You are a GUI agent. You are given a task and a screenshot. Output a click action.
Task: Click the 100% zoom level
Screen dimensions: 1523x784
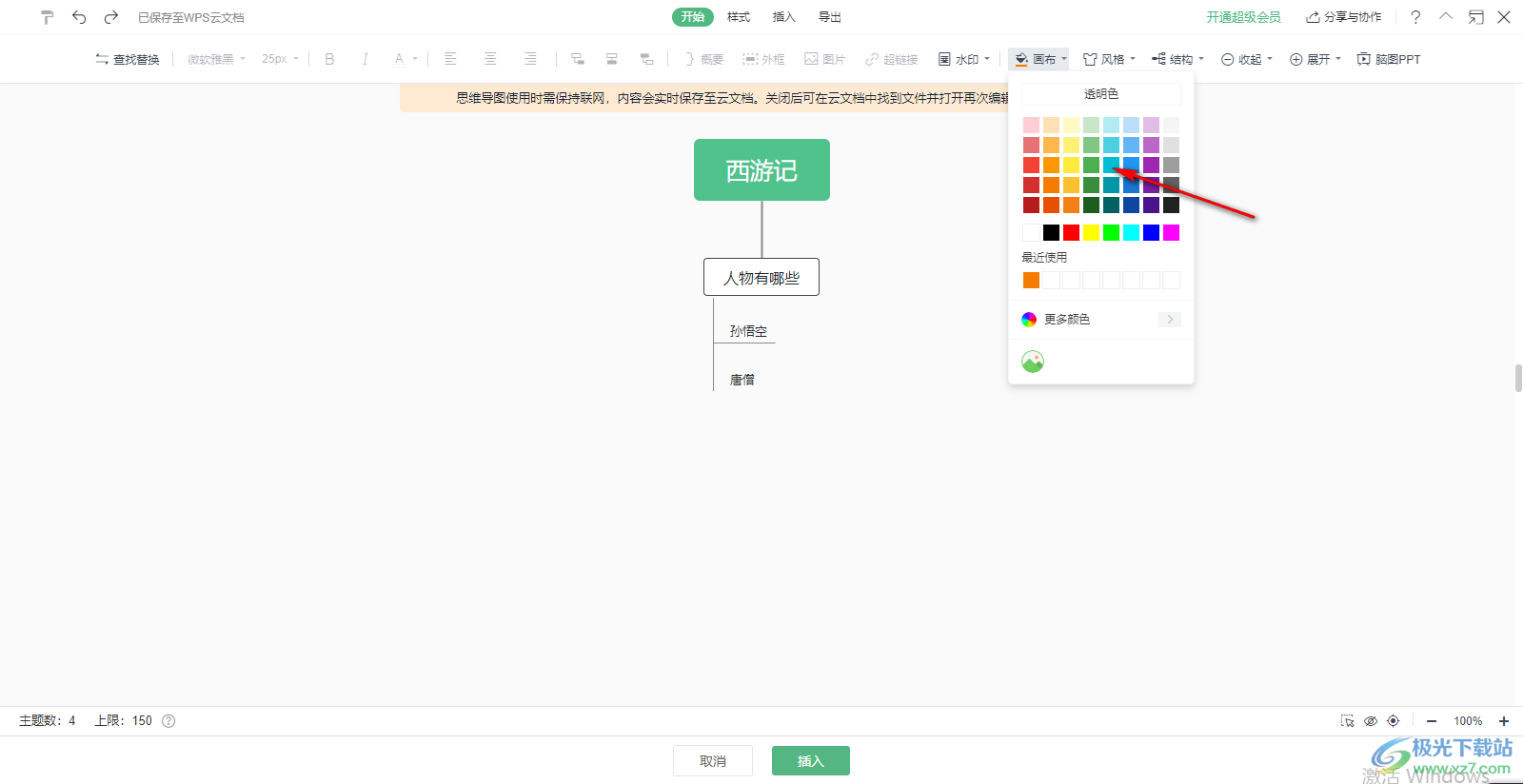(1468, 721)
